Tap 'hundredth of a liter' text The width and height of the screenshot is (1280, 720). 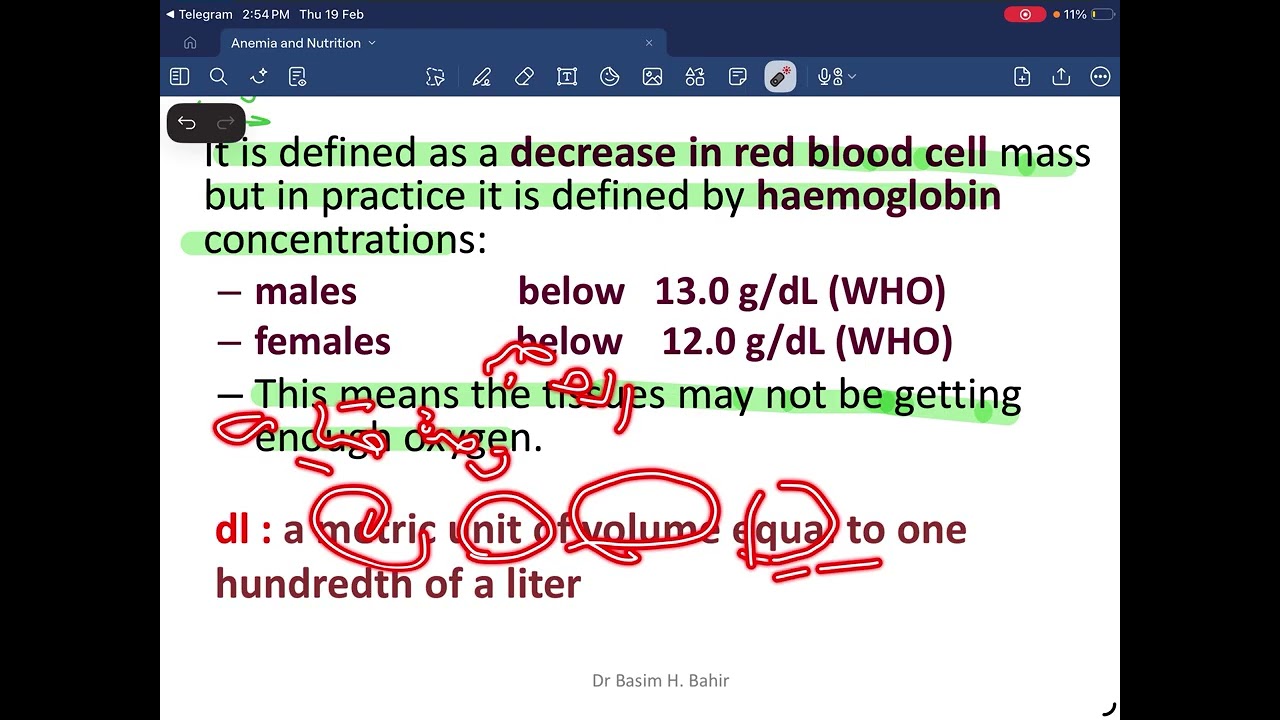point(398,584)
